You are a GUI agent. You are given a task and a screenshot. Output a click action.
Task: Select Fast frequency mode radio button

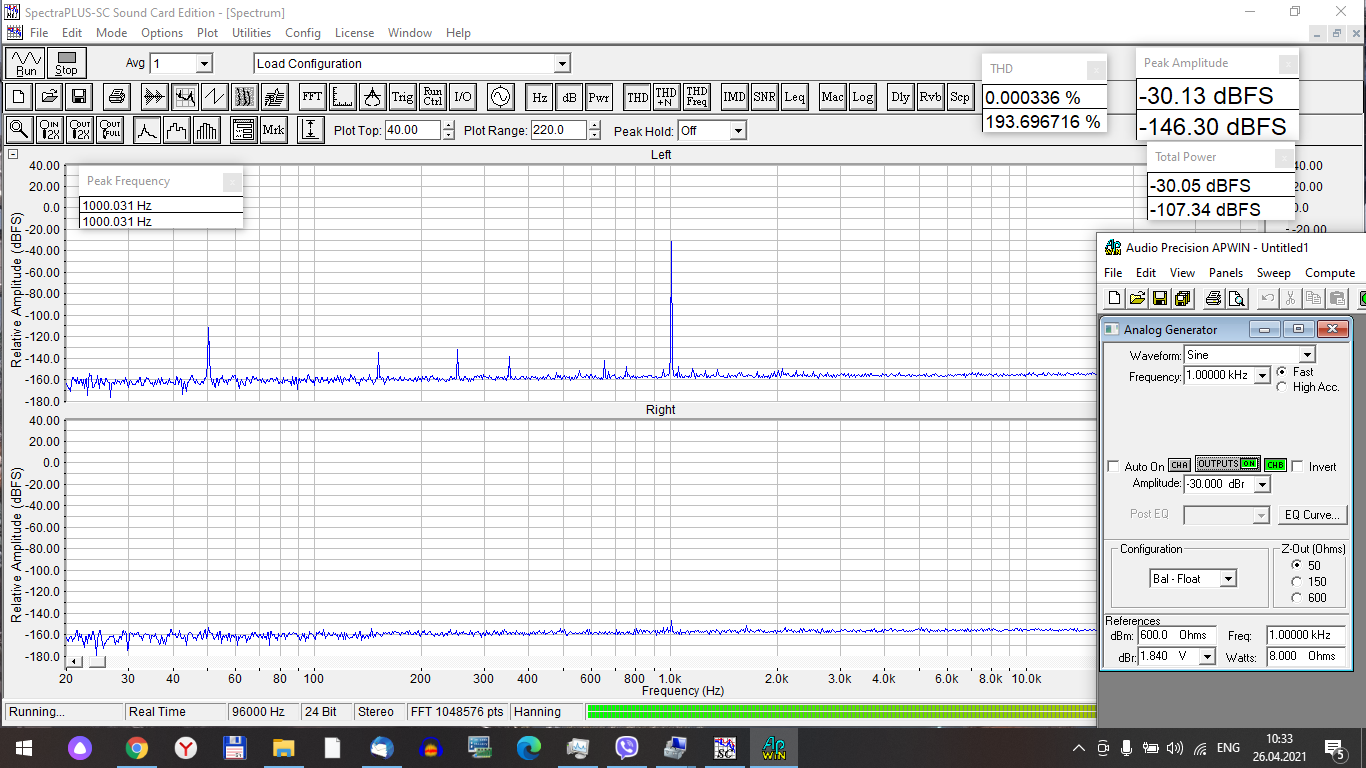(1283, 372)
